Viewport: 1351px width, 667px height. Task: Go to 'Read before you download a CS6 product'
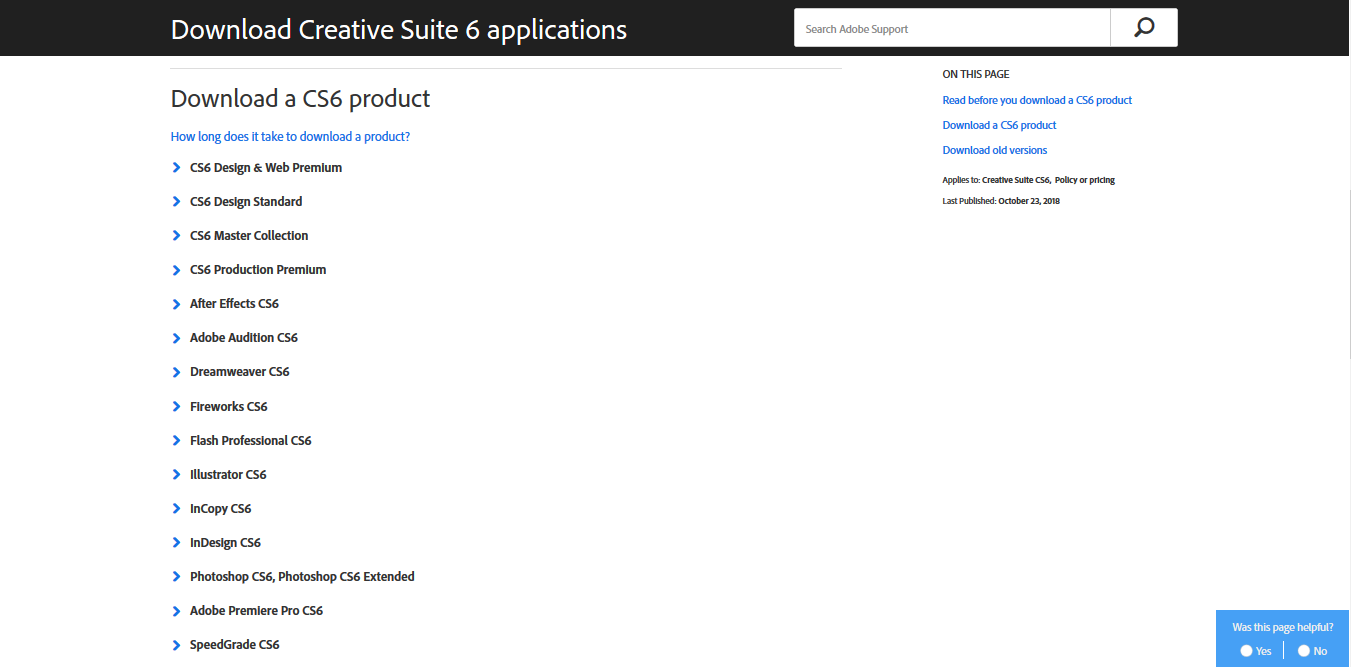[x=1037, y=100]
